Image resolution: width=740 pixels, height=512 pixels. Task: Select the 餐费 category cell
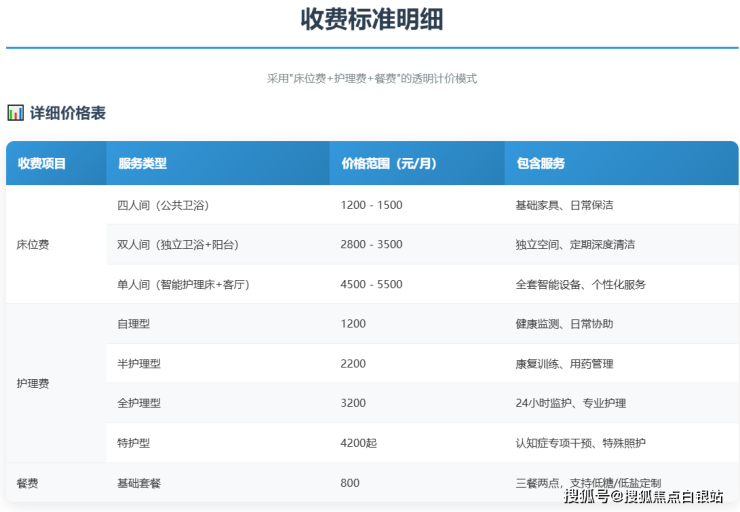[28, 483]
